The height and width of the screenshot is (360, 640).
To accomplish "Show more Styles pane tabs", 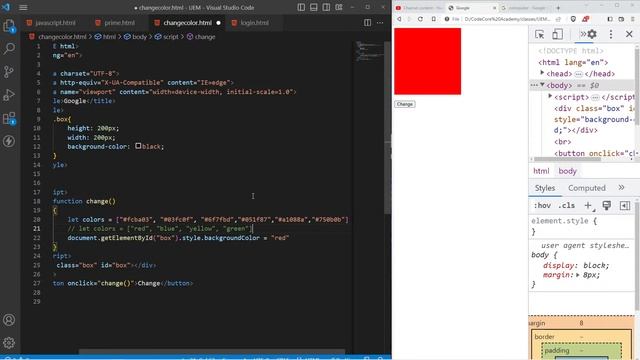I will 621,188.
